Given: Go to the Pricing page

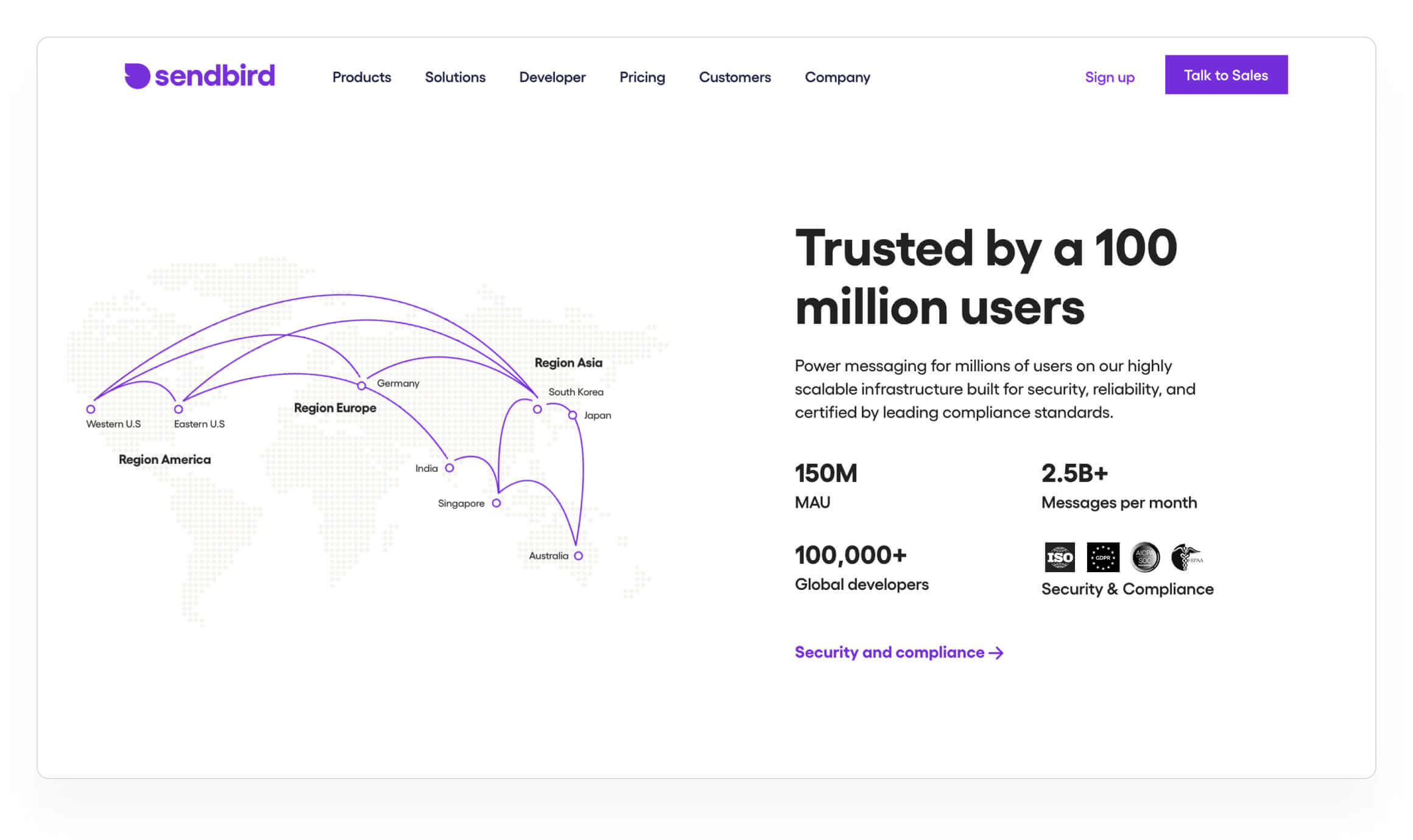Looking at the screenshot, I should coord(642,77).
